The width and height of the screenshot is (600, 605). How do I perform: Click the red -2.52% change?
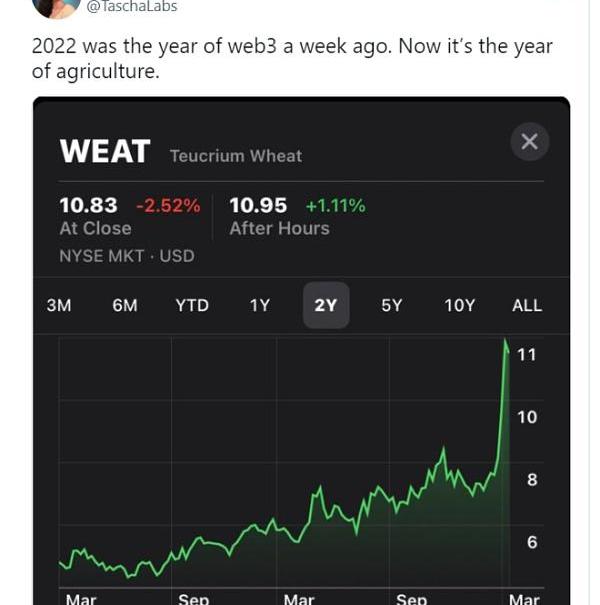[168, 206]
